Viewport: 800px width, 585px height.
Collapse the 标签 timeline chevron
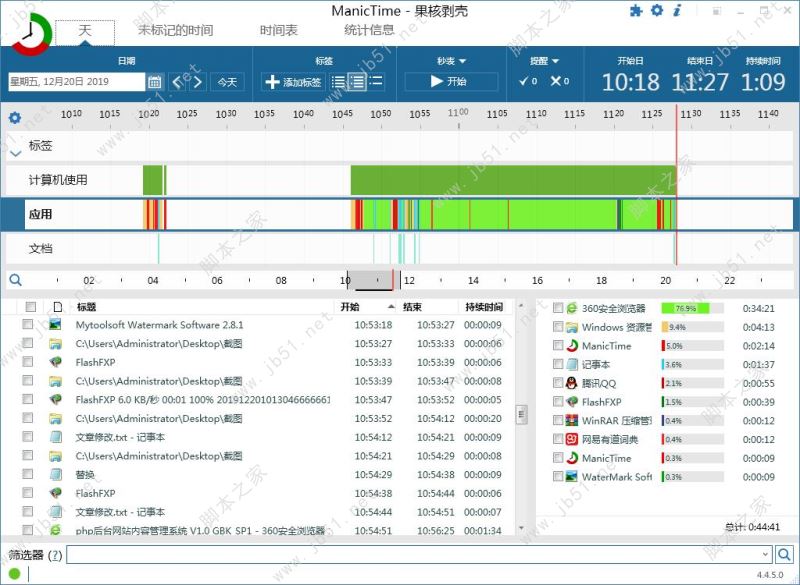click(16, 153)
